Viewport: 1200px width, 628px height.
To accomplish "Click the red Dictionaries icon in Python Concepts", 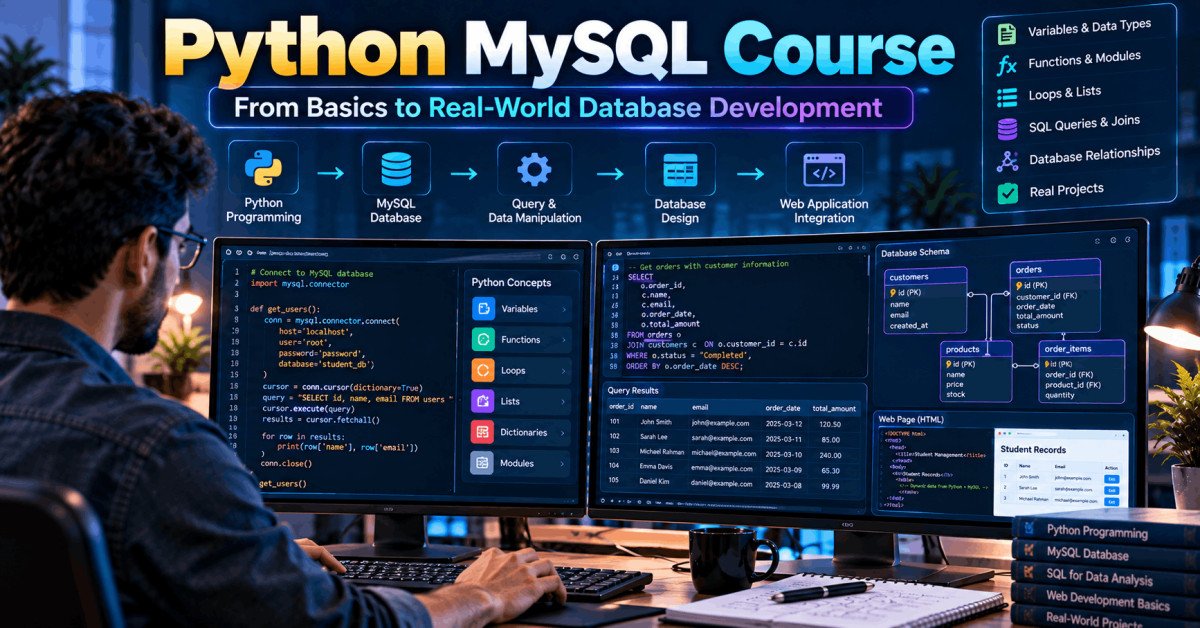I will click(x=483, y=433).
